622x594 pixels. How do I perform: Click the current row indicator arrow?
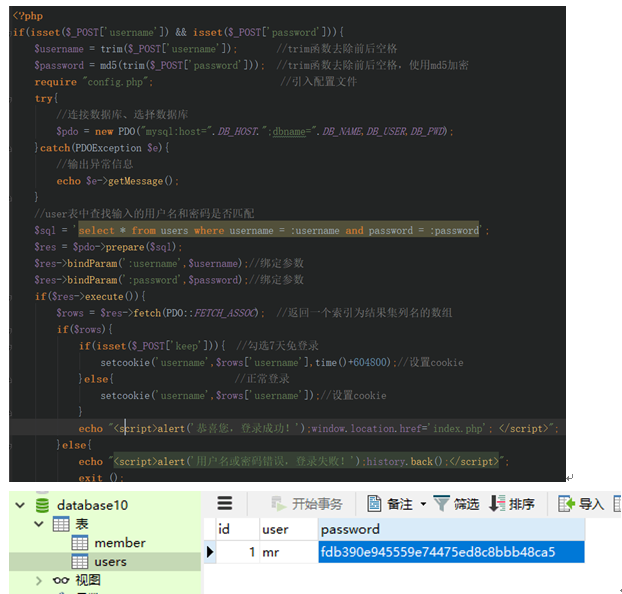point(210,552)
